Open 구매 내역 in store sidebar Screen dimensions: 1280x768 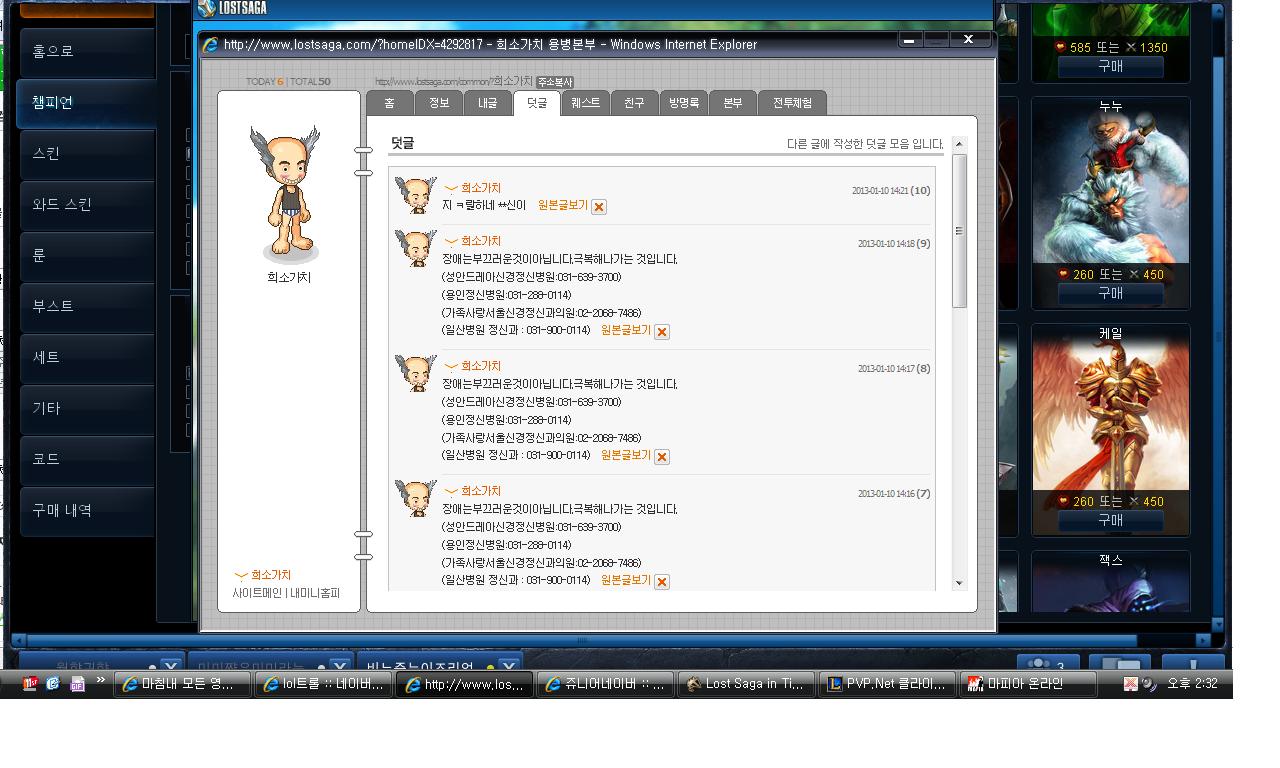(87, 511)
